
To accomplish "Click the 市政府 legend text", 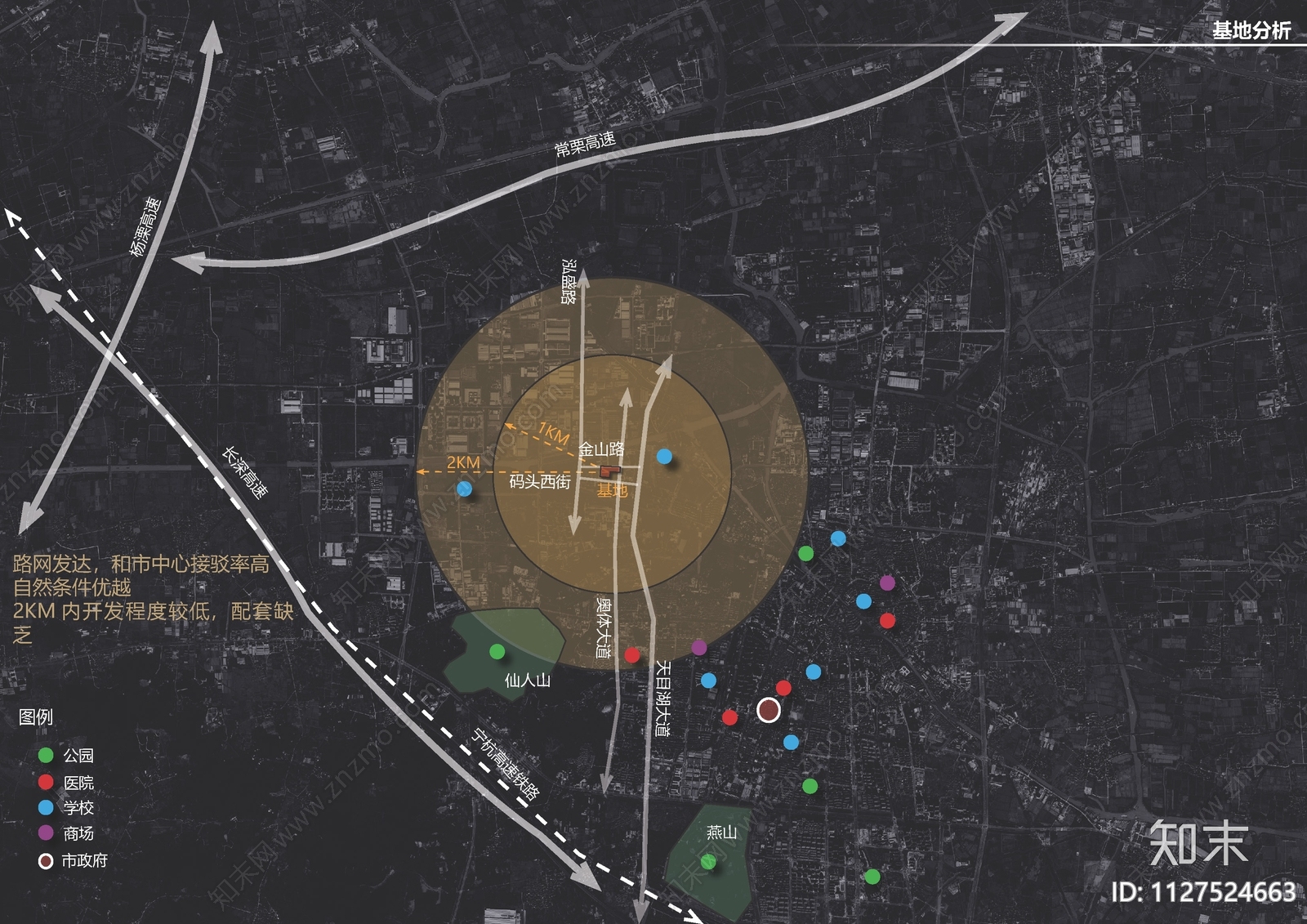I will tap(85, 860).
